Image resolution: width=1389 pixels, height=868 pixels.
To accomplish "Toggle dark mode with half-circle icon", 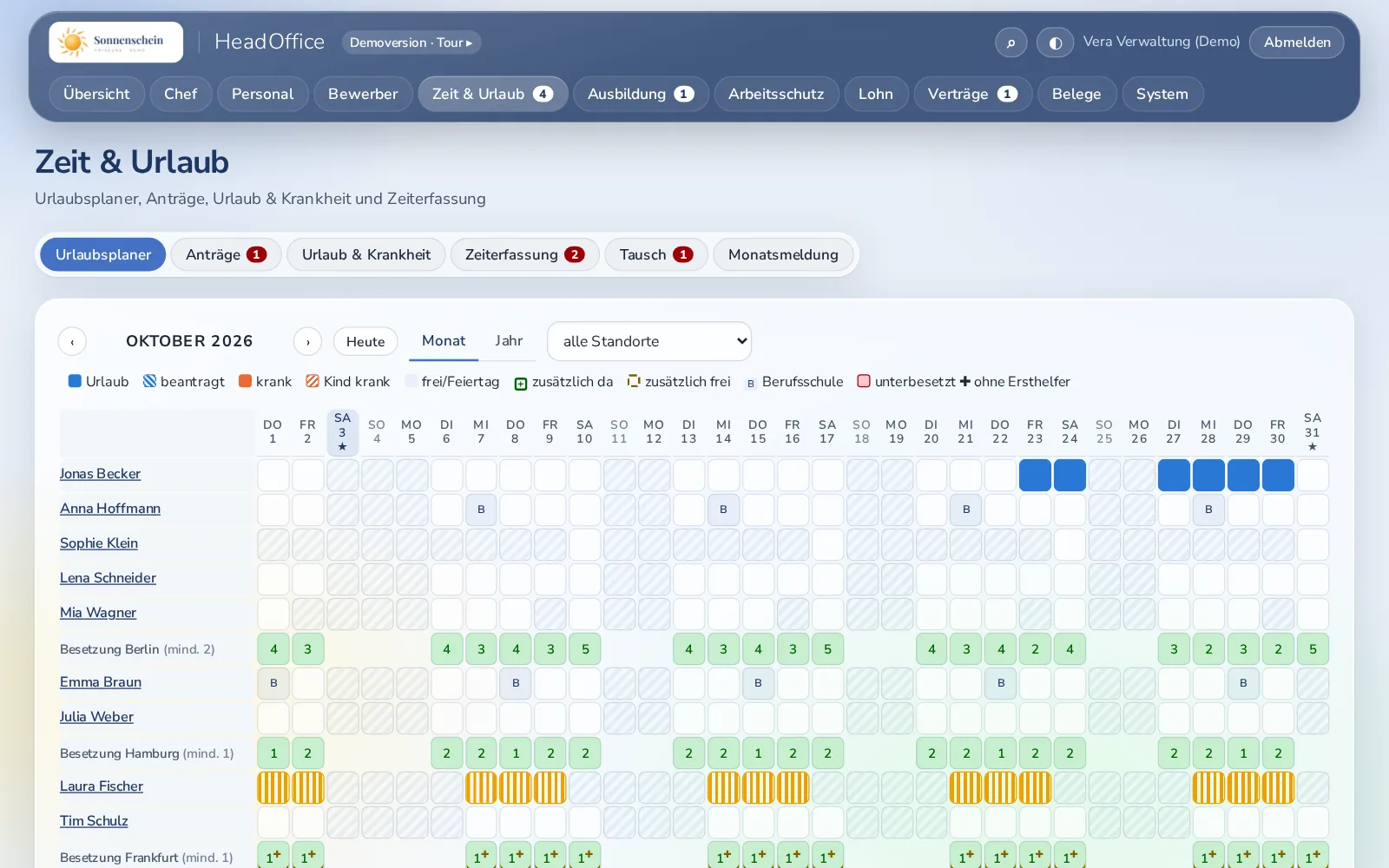I will 1055,43.
